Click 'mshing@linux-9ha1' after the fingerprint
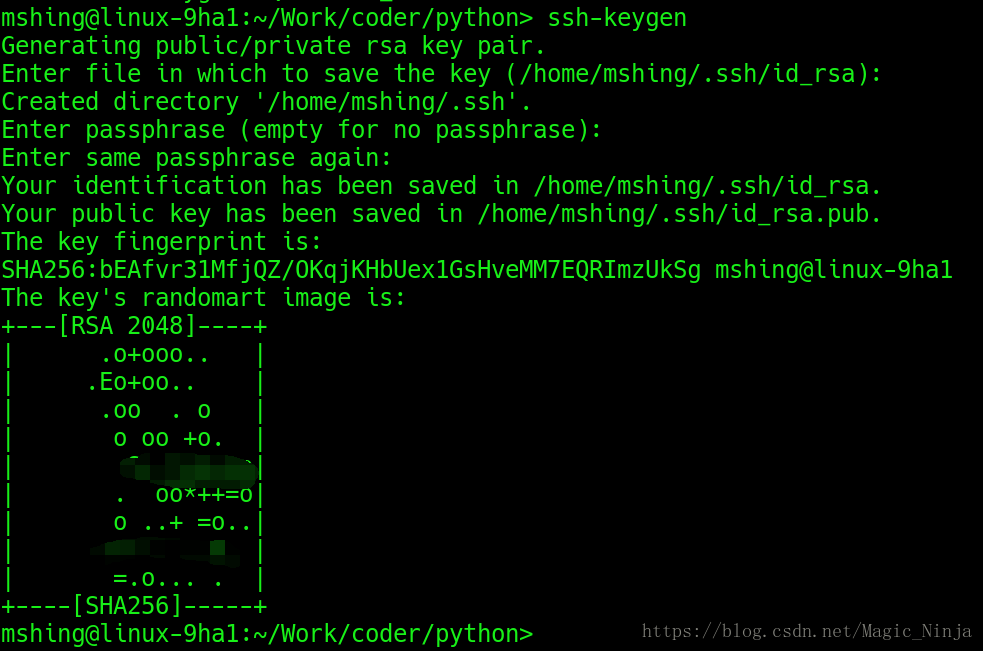983x651 pixels. 834,270
